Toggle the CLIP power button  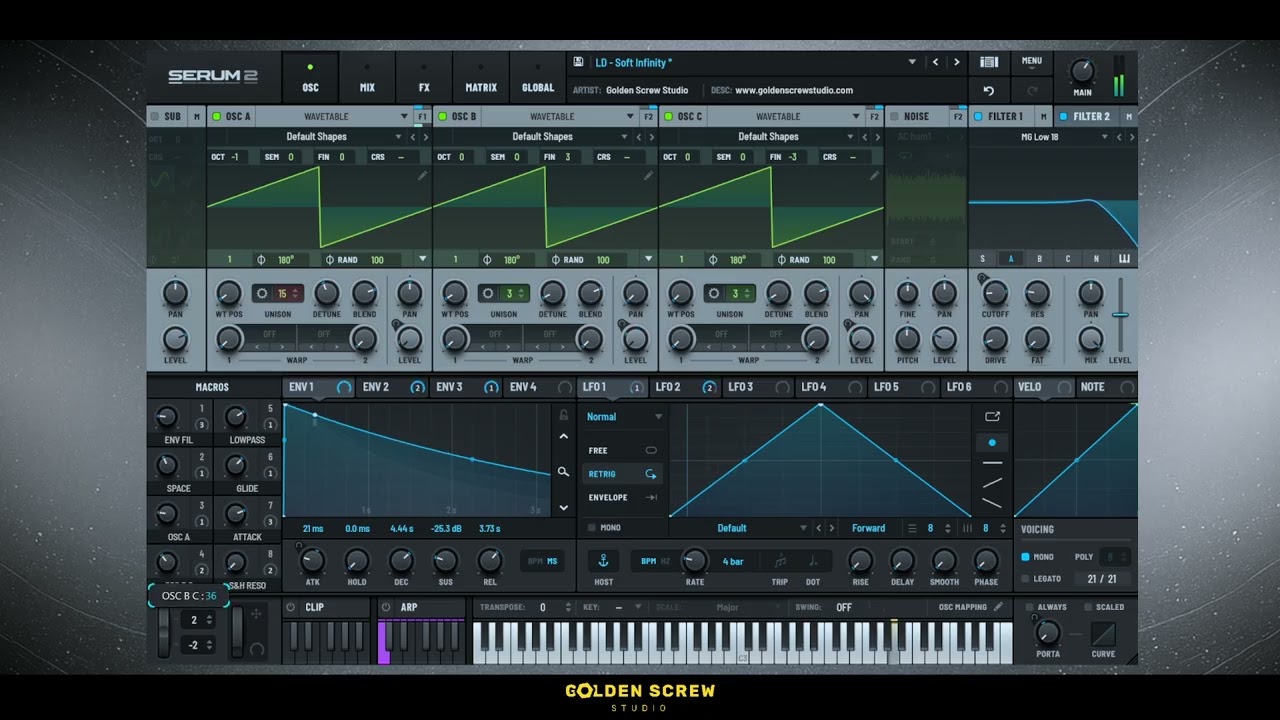(291, 607)
